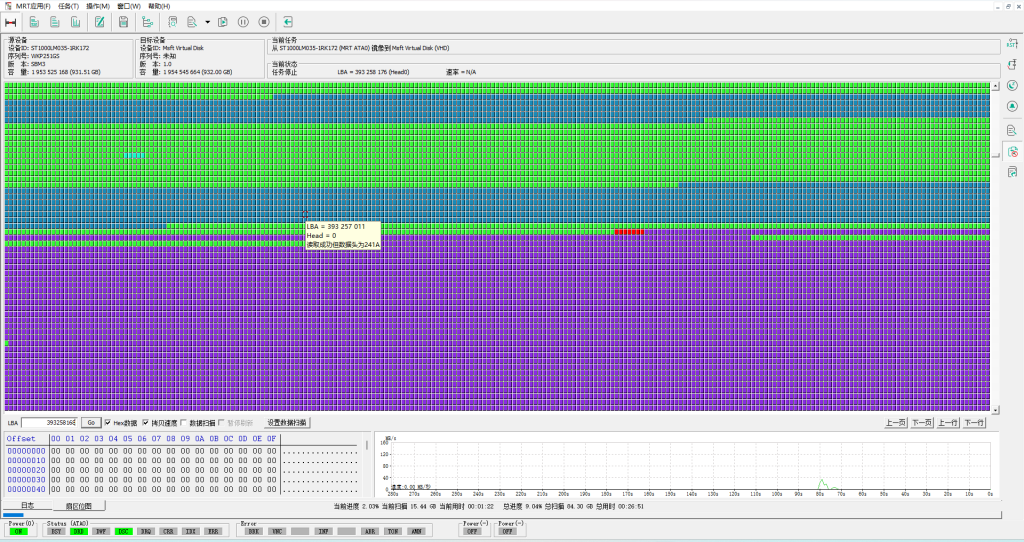Click the ERR status indicator
The height and width of the screenshot is (542, 1024).
coord(213,531)
